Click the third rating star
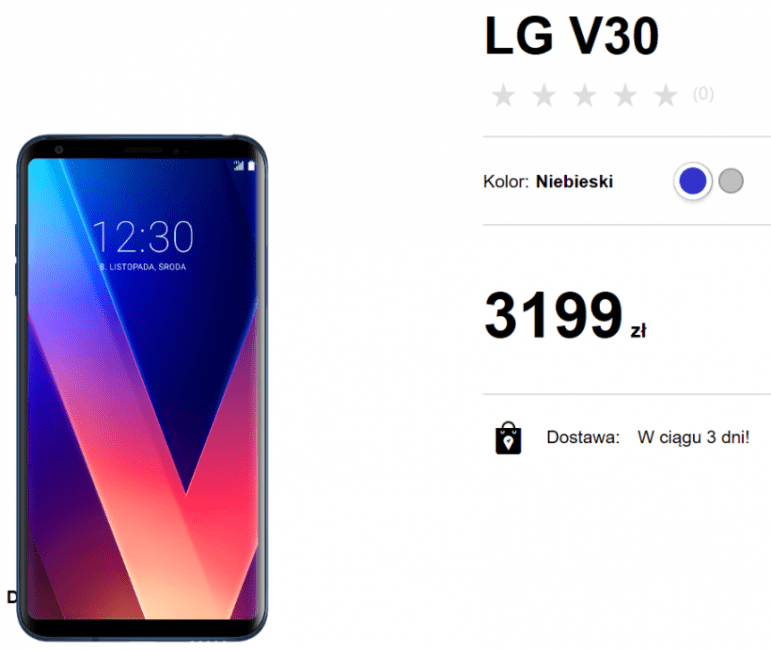Viewport: 771px width, 650px height. click(x=585, y=95)
